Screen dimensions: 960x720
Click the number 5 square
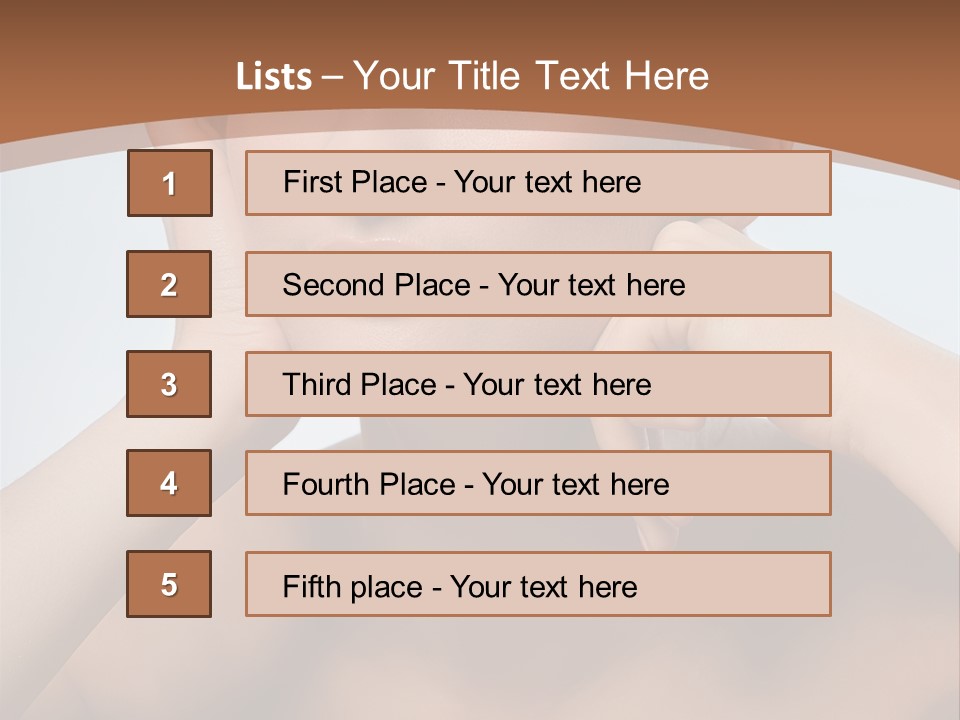pos(169,583)
